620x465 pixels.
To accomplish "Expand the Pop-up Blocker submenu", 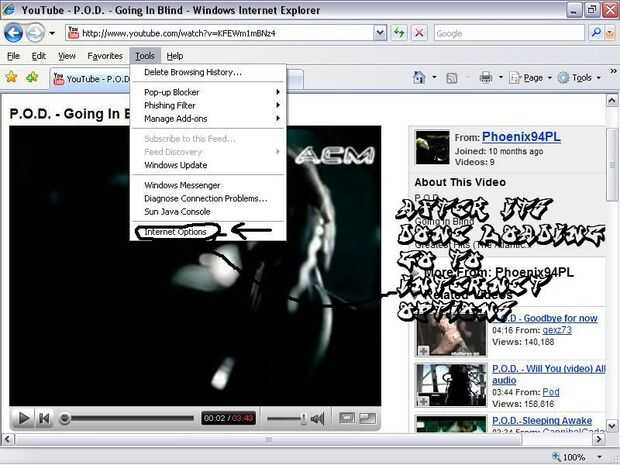I will tap(208, 92).
